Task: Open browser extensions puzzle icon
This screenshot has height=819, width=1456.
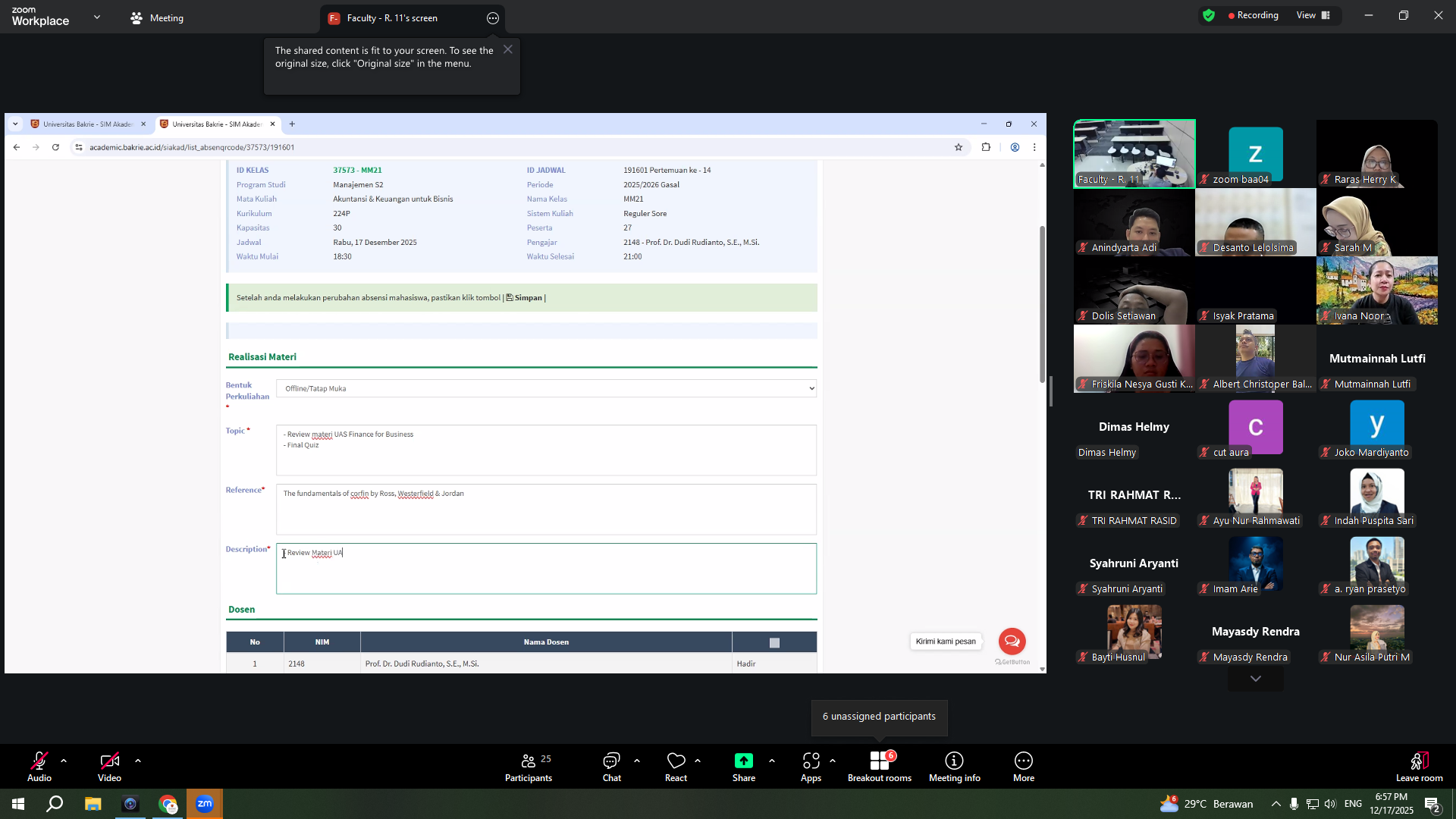Action: 986,147
